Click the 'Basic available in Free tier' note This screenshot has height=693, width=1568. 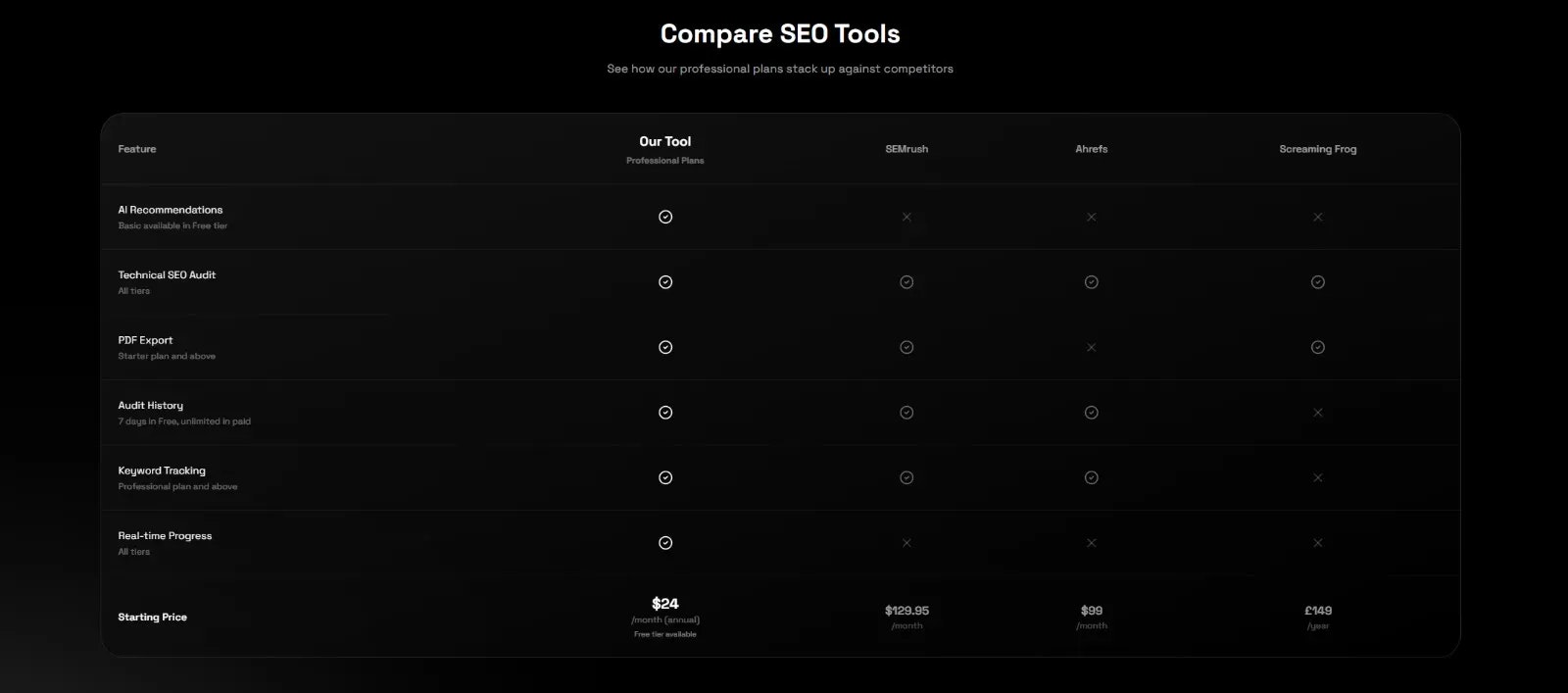tap(172, 225)
